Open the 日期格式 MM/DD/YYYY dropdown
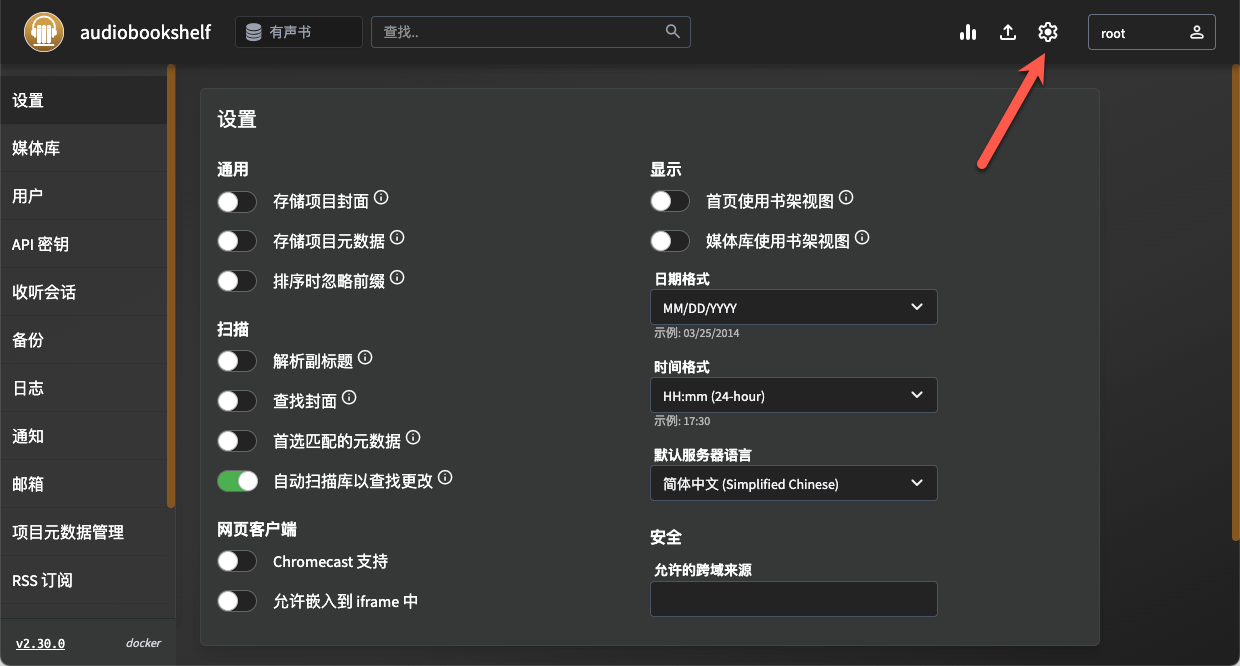The image size is (1240, 666). click(793, 308)
